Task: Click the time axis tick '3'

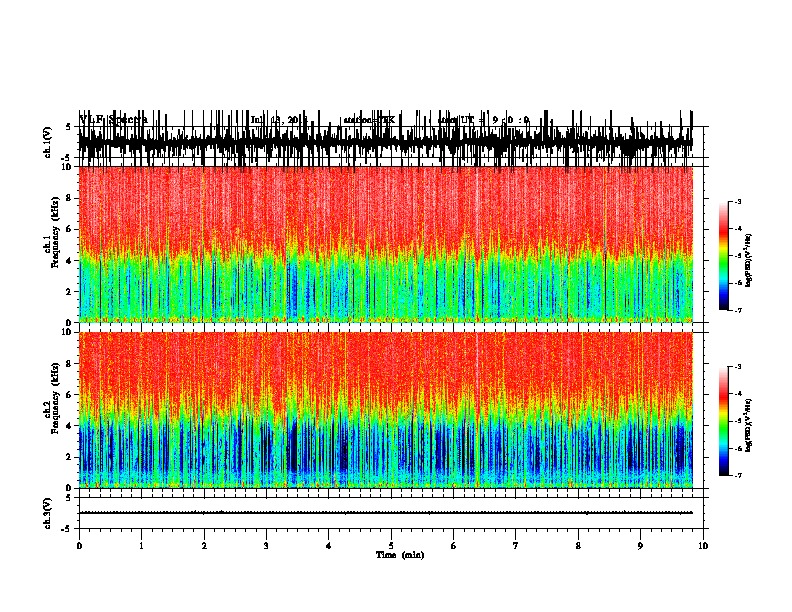Action: [266, 546]
